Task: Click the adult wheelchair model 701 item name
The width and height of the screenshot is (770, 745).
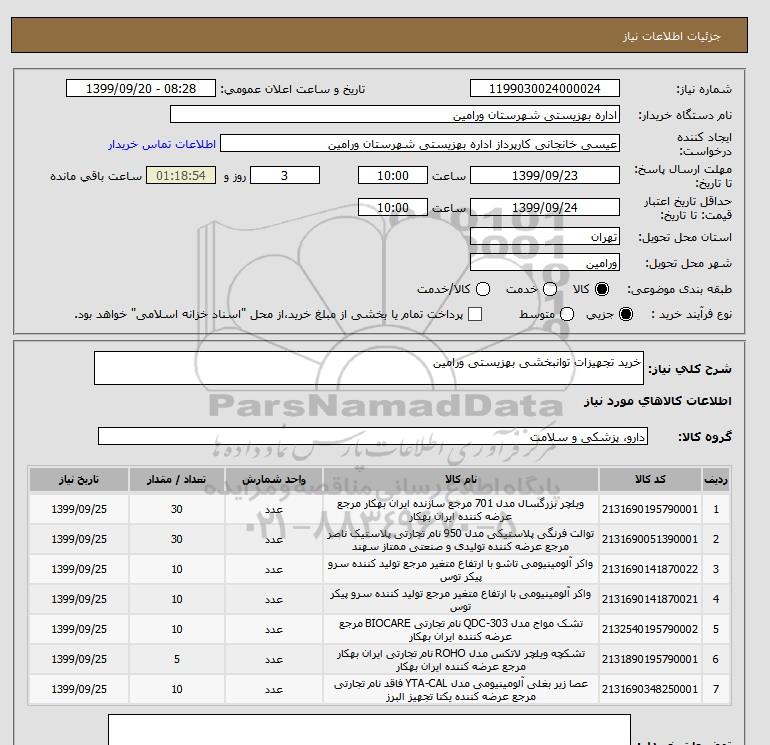Action: coord(461,510)
